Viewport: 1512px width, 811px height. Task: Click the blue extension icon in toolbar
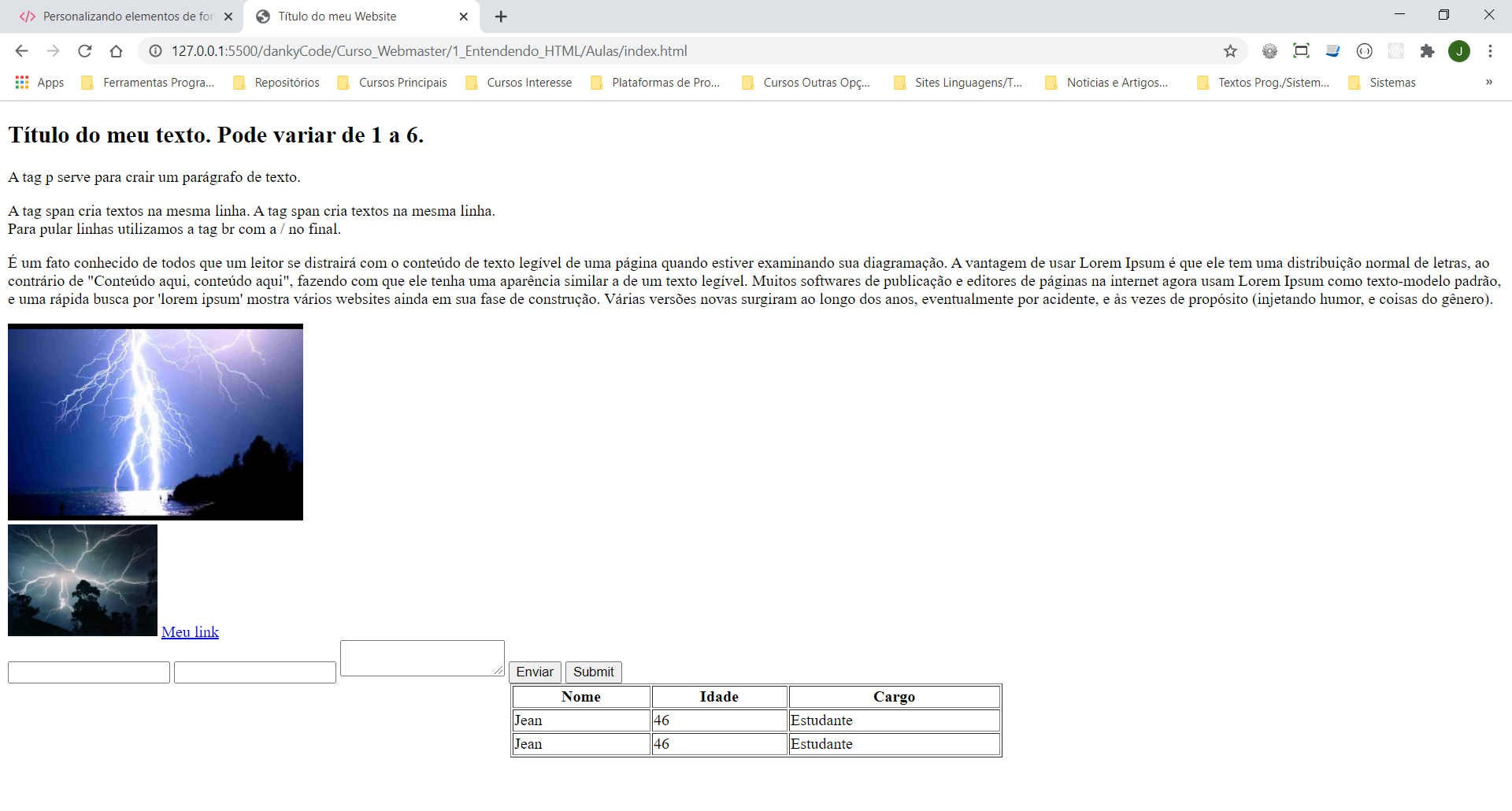[1332, 51]
